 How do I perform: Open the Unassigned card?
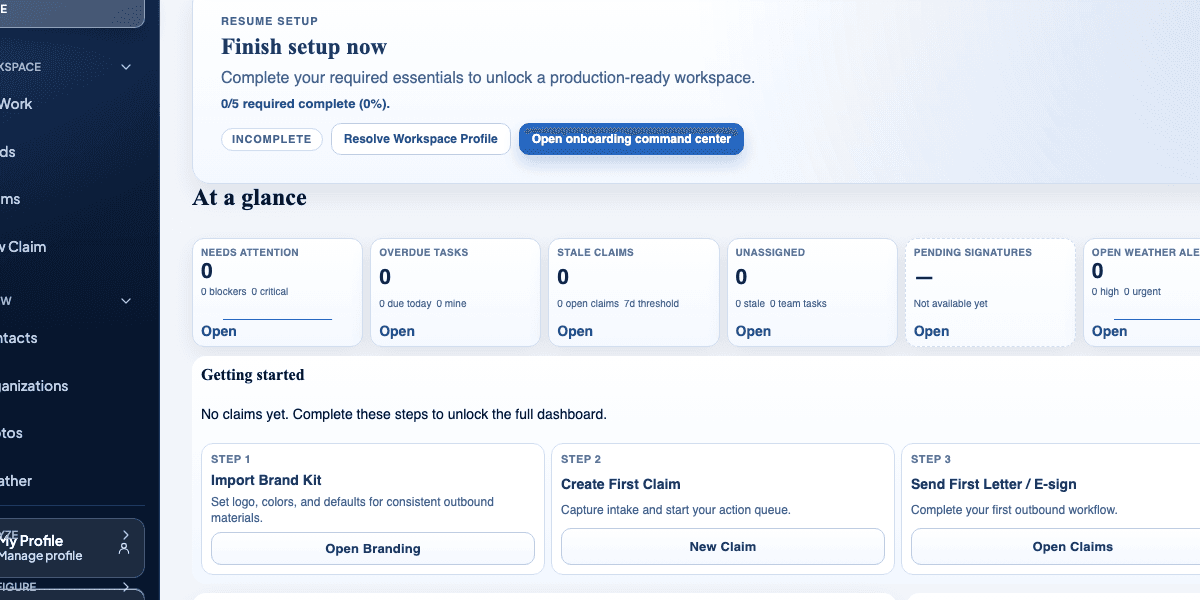click(753, 331)
